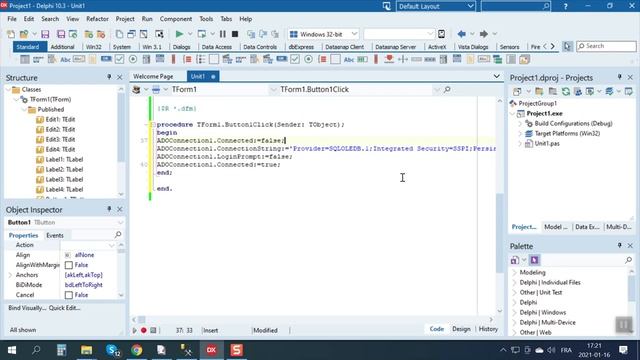Image resolution: width=640 pixels, height=360 pixels.
Task: Click the component palette Search field
Action: pos(606,47)
